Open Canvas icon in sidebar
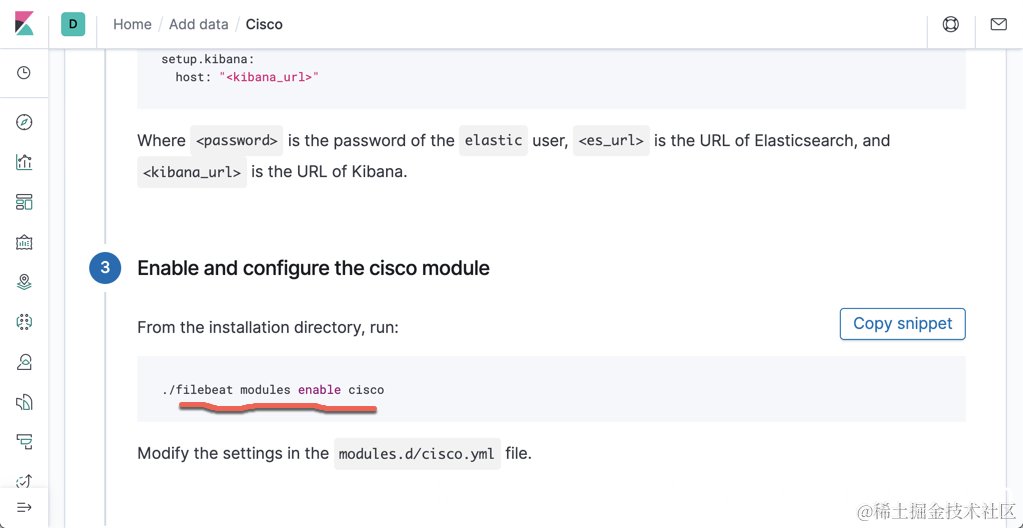The width and height of the screenshot is (1023, 528). point(24,242)
